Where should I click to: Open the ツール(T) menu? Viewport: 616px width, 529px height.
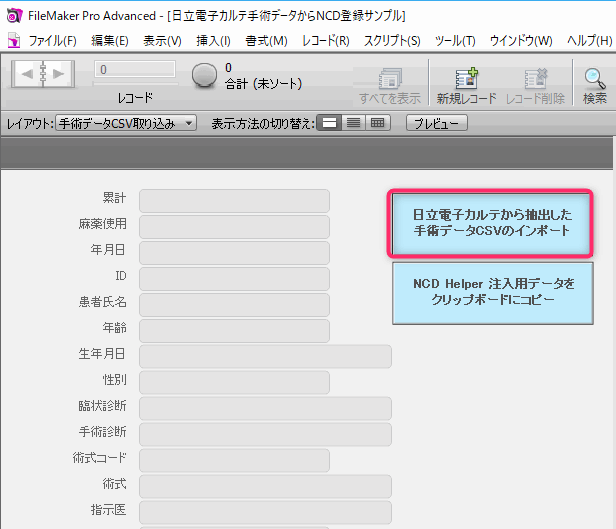pyautogui.click(x=455, y=40)
